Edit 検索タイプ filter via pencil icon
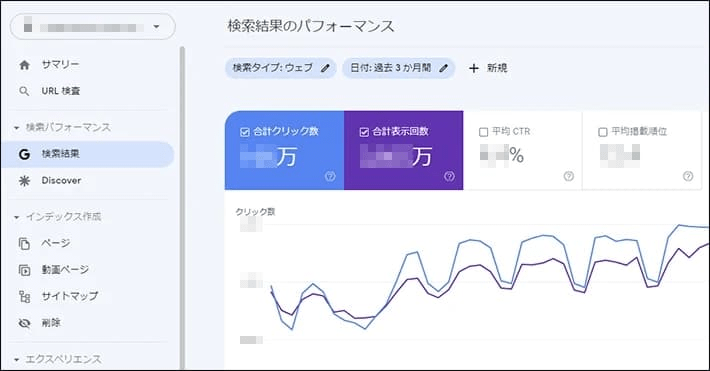This screenshot has height=371, width=710. (x=325, y=68)
